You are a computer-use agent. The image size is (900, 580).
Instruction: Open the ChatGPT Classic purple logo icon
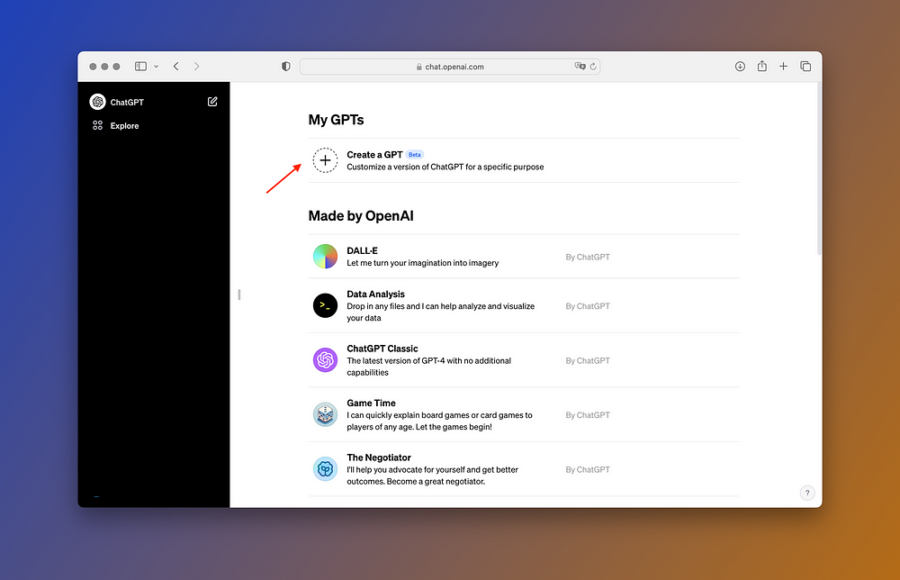click(x=324, y=360)
